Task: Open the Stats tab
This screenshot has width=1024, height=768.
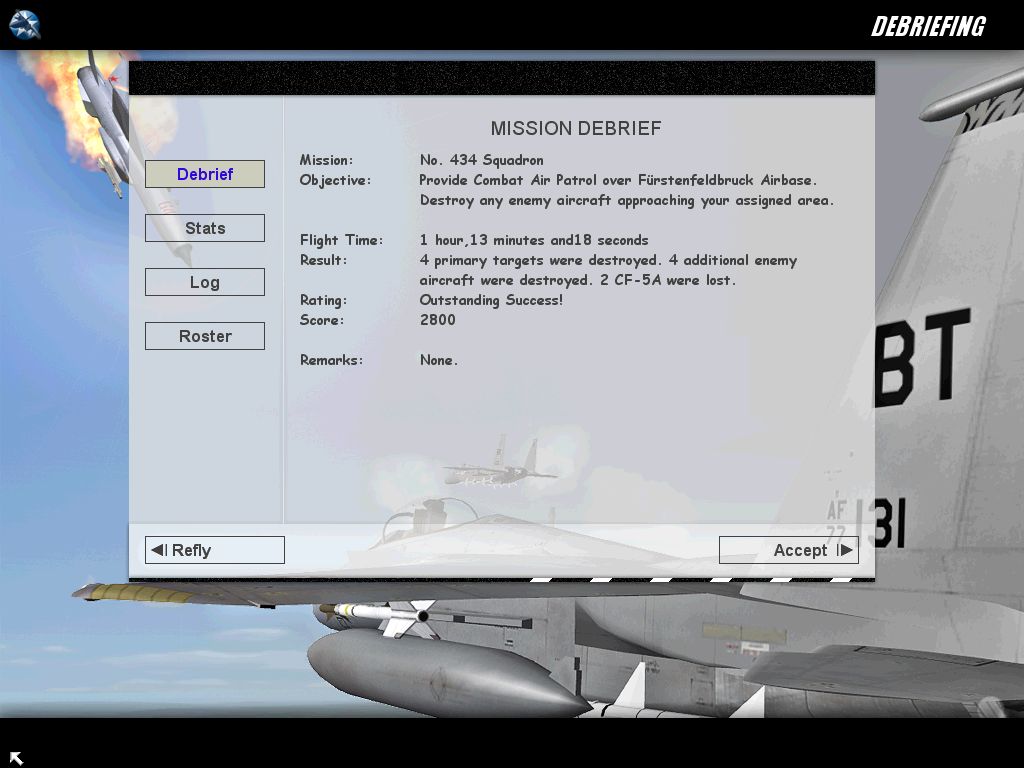Action: (205, 228)
